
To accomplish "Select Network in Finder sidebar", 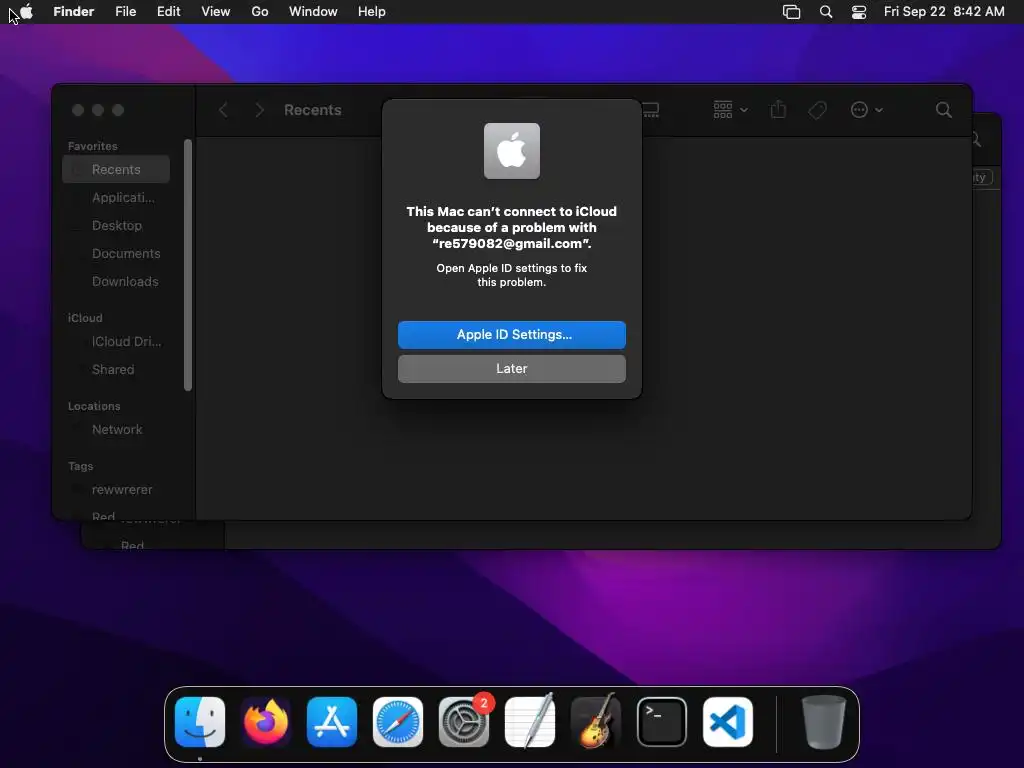I will click(116, 430).
